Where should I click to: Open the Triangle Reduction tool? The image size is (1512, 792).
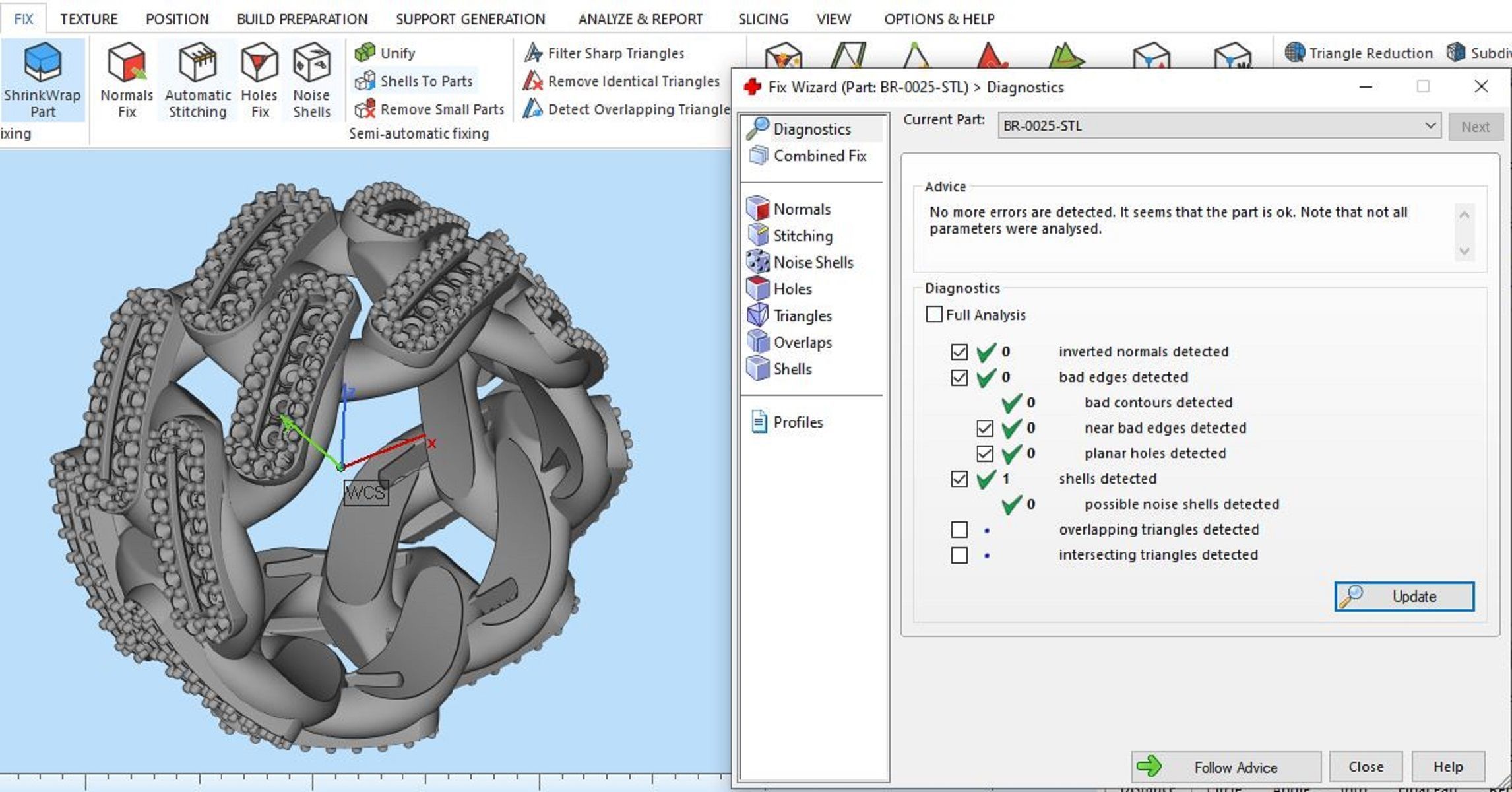pos(1360,53)
